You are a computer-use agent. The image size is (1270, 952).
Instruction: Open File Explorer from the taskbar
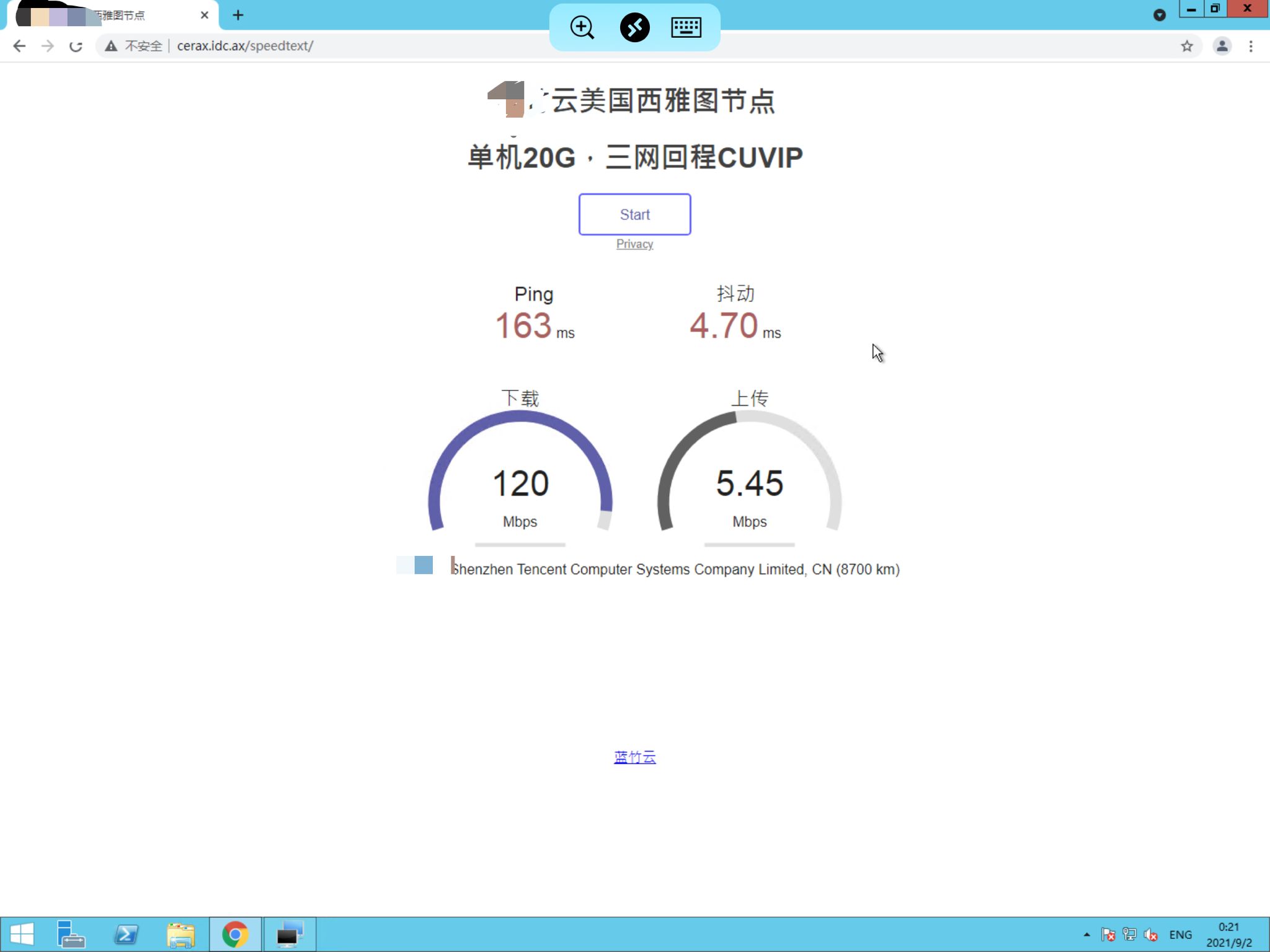[180, 933]
